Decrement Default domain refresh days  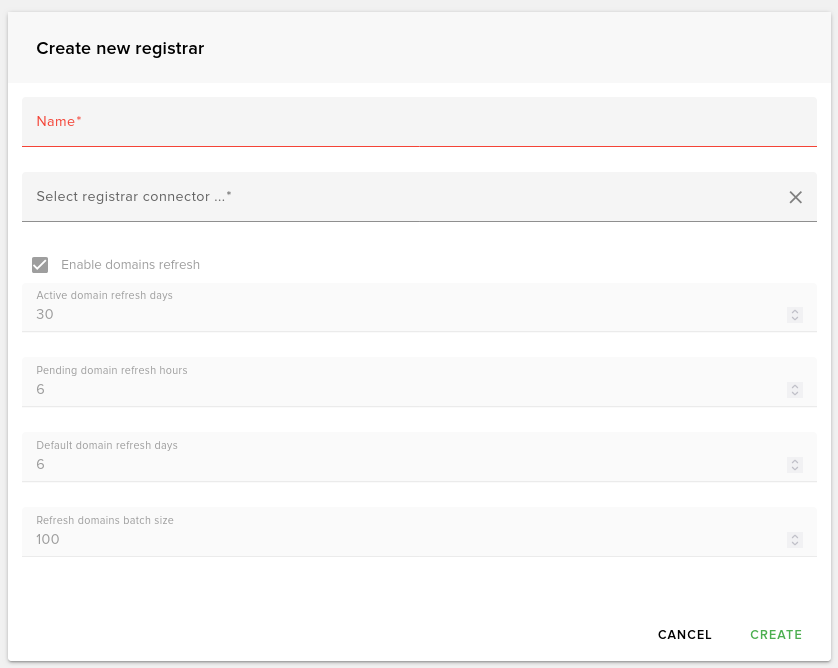(x=795, y=468)
